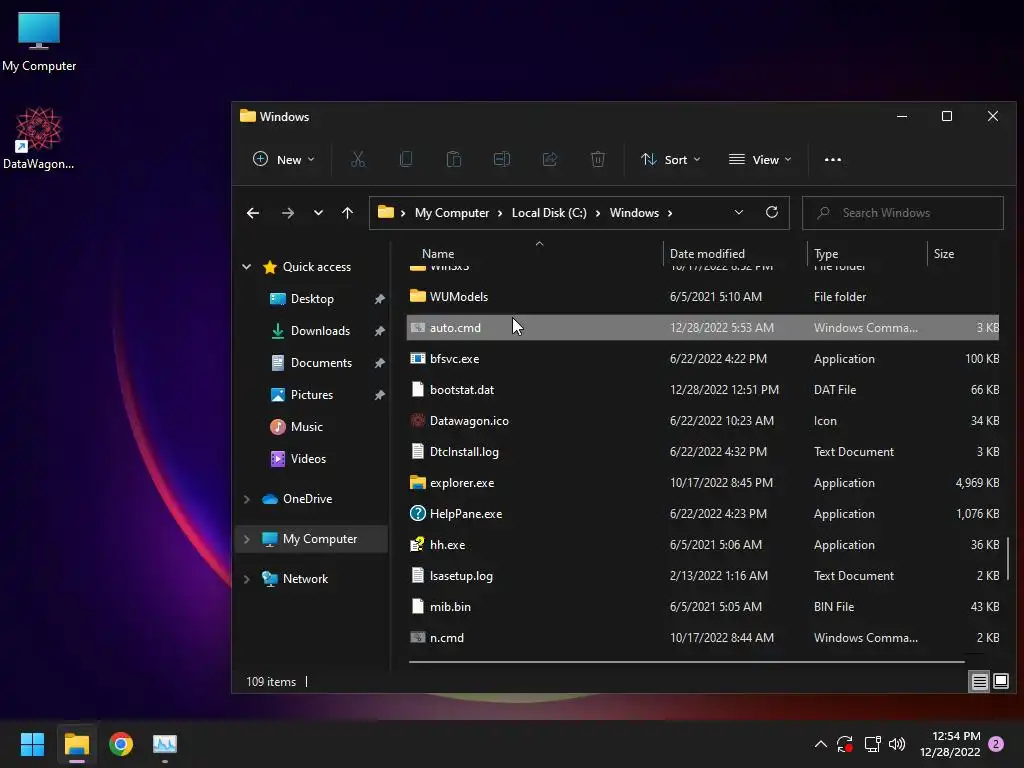Click the Rename toolbar icon
The height and width of the screenshot is (768, 1024).
tap(502, 159)
